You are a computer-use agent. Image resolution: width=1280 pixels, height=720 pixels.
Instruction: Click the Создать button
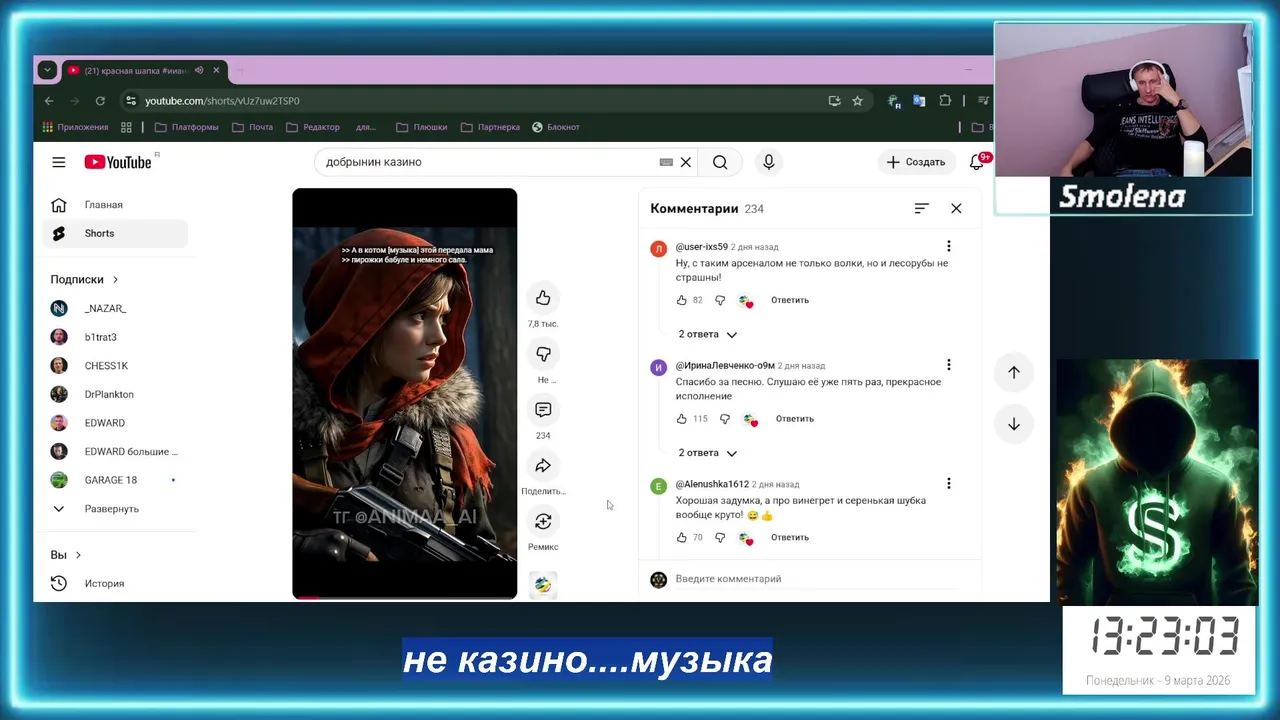916,162
